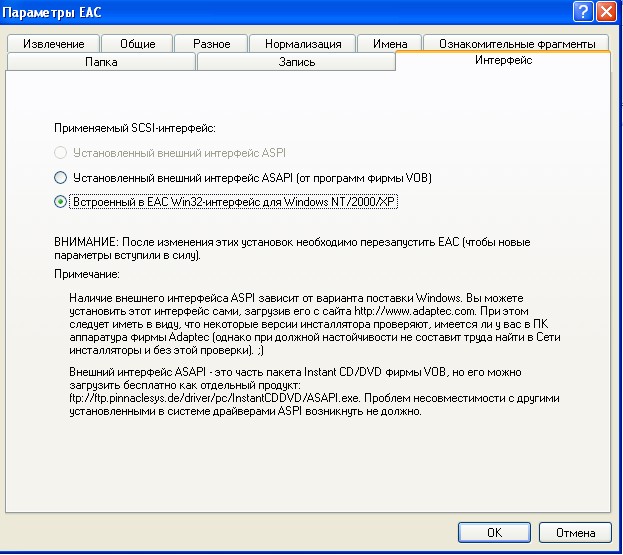Click the question mark help button in title bar

(x=584, y=12)
